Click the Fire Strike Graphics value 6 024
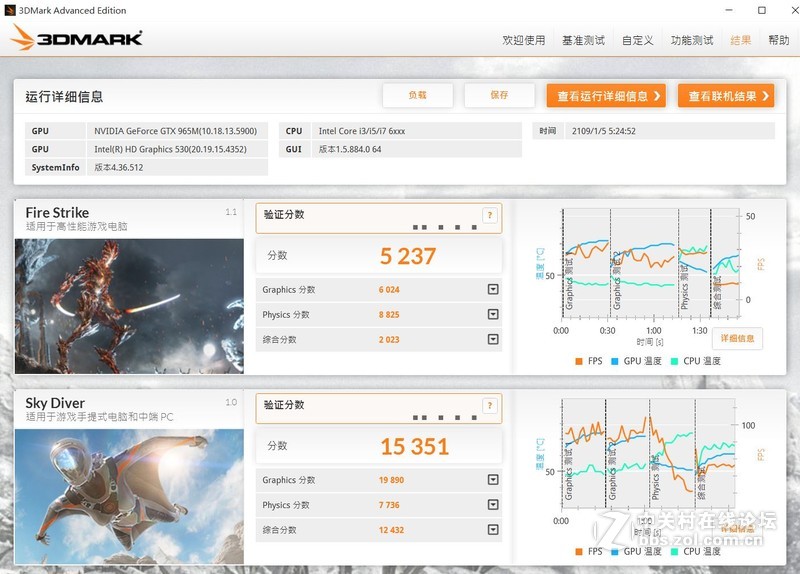 (389, 290)
